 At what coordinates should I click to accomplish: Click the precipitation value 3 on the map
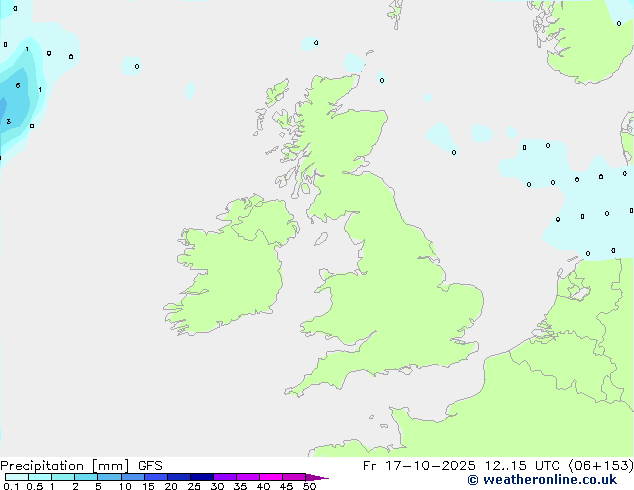coord(8,121)
